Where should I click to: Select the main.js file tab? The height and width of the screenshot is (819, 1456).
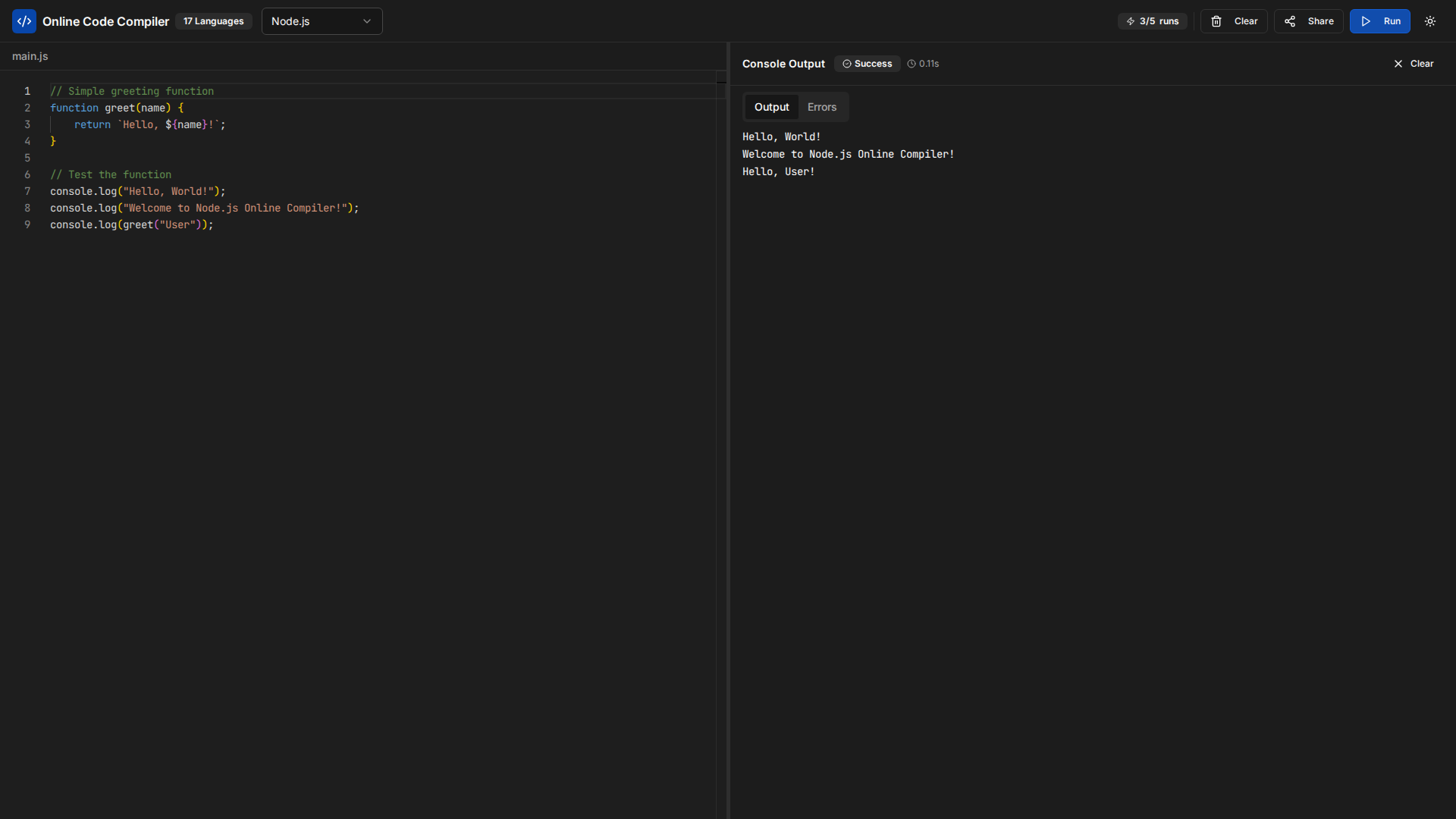click(x=30, y=56)
